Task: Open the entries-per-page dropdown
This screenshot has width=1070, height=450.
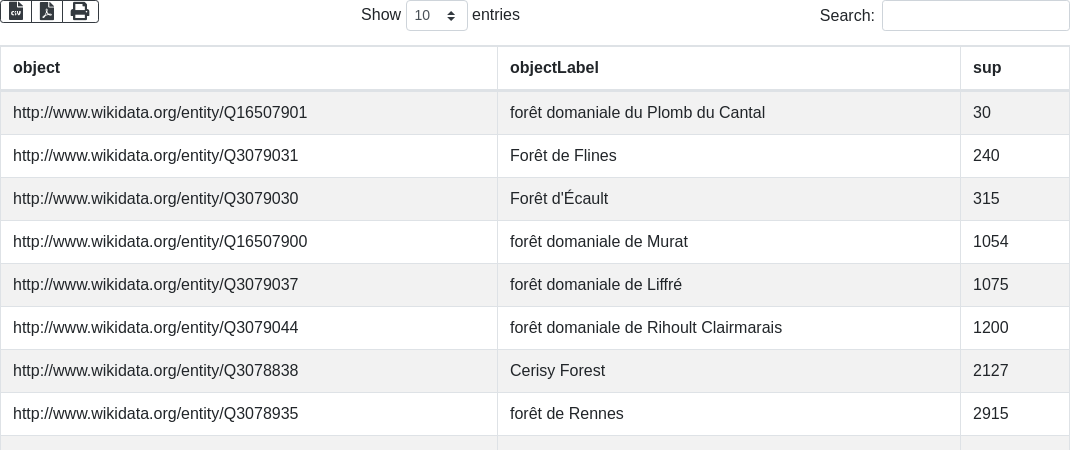Action: point(436,16)
